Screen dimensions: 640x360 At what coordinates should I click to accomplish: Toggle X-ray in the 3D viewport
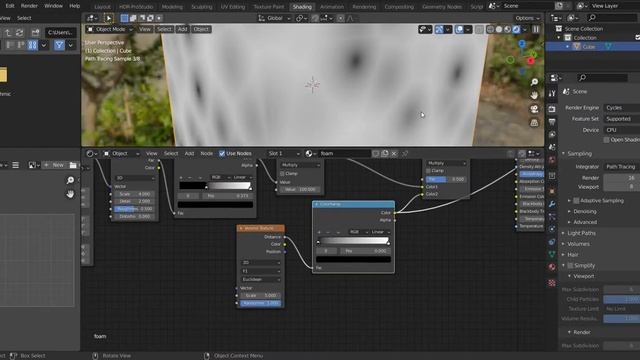point(479,29)
